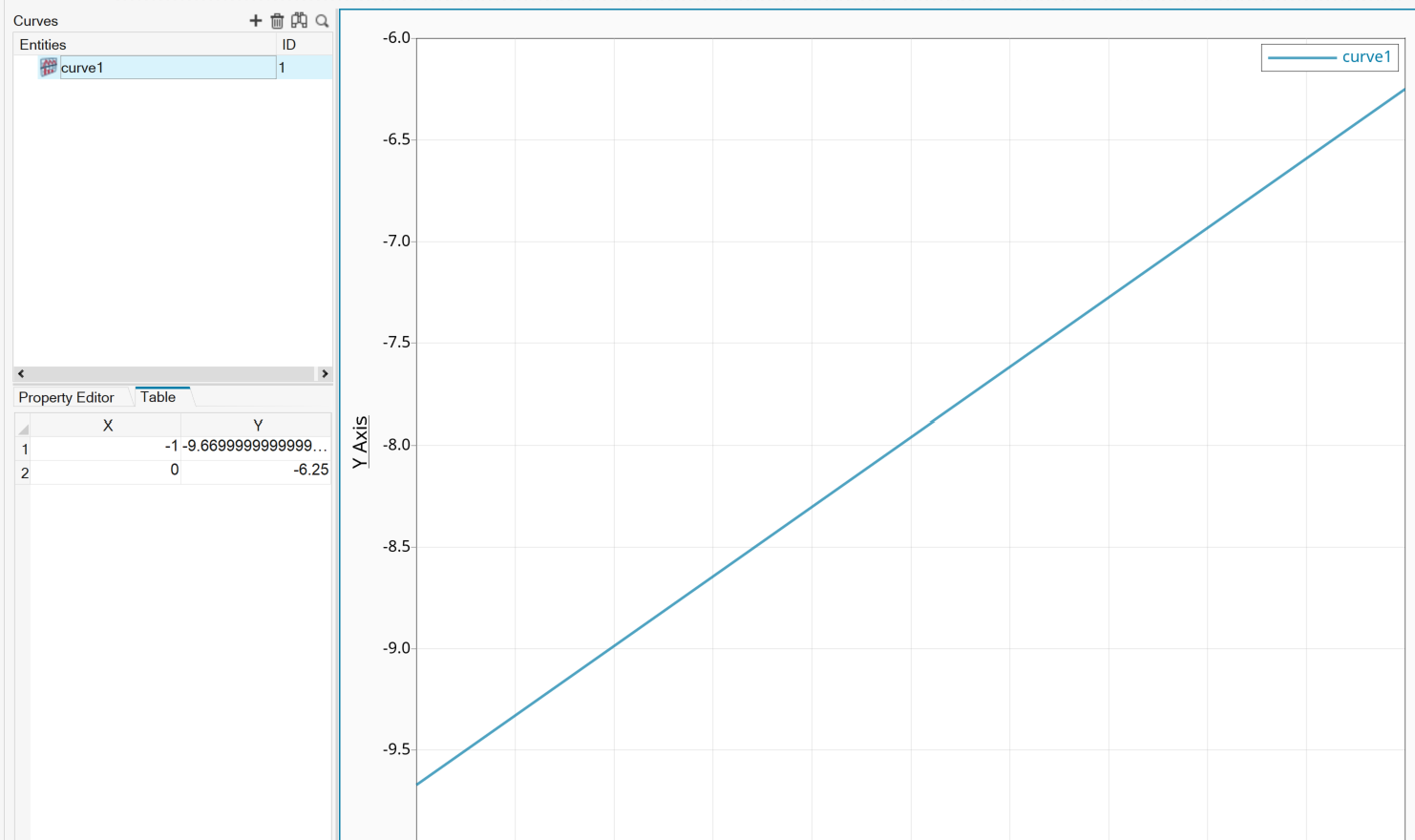Screen dimensions: 1415x840
Task: Click the Y cell showing -9.6699999999999…
Action: (x=256, y=449)
